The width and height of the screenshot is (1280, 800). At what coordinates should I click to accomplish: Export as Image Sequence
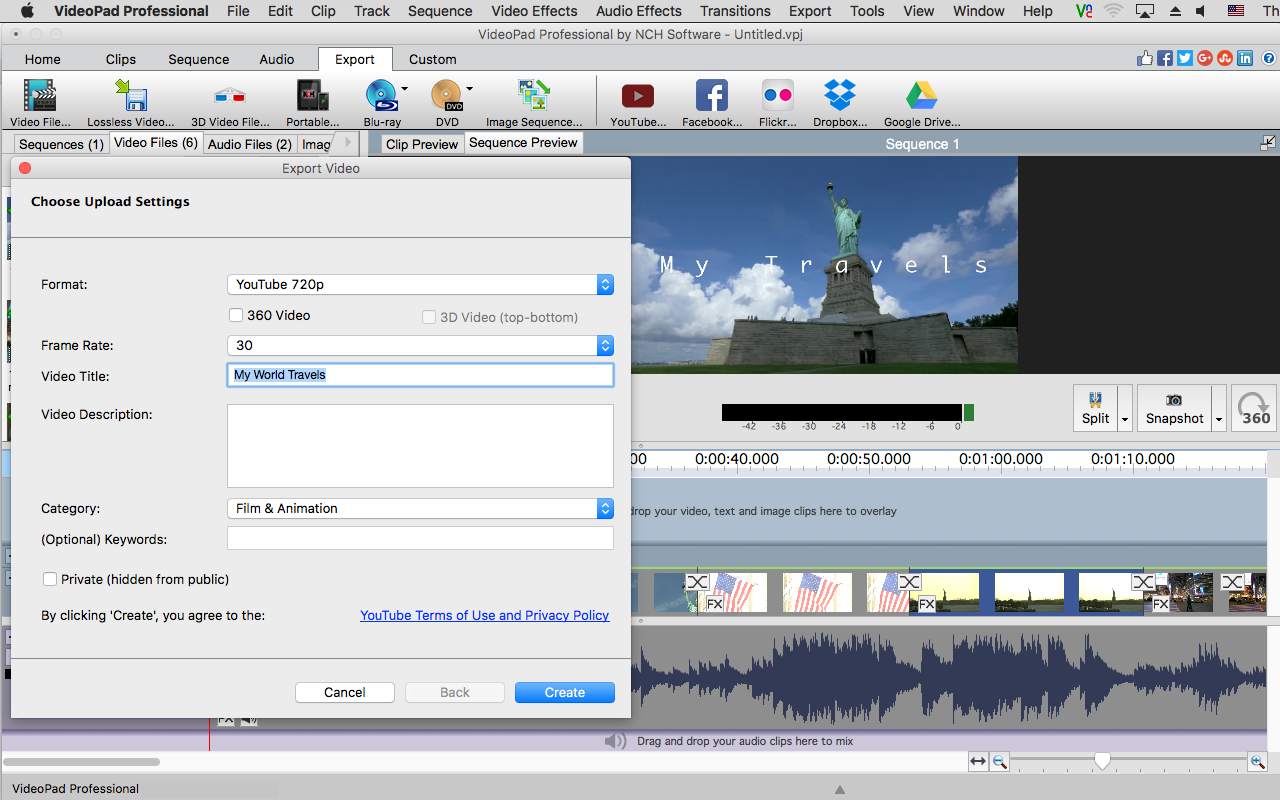(534, 103)
